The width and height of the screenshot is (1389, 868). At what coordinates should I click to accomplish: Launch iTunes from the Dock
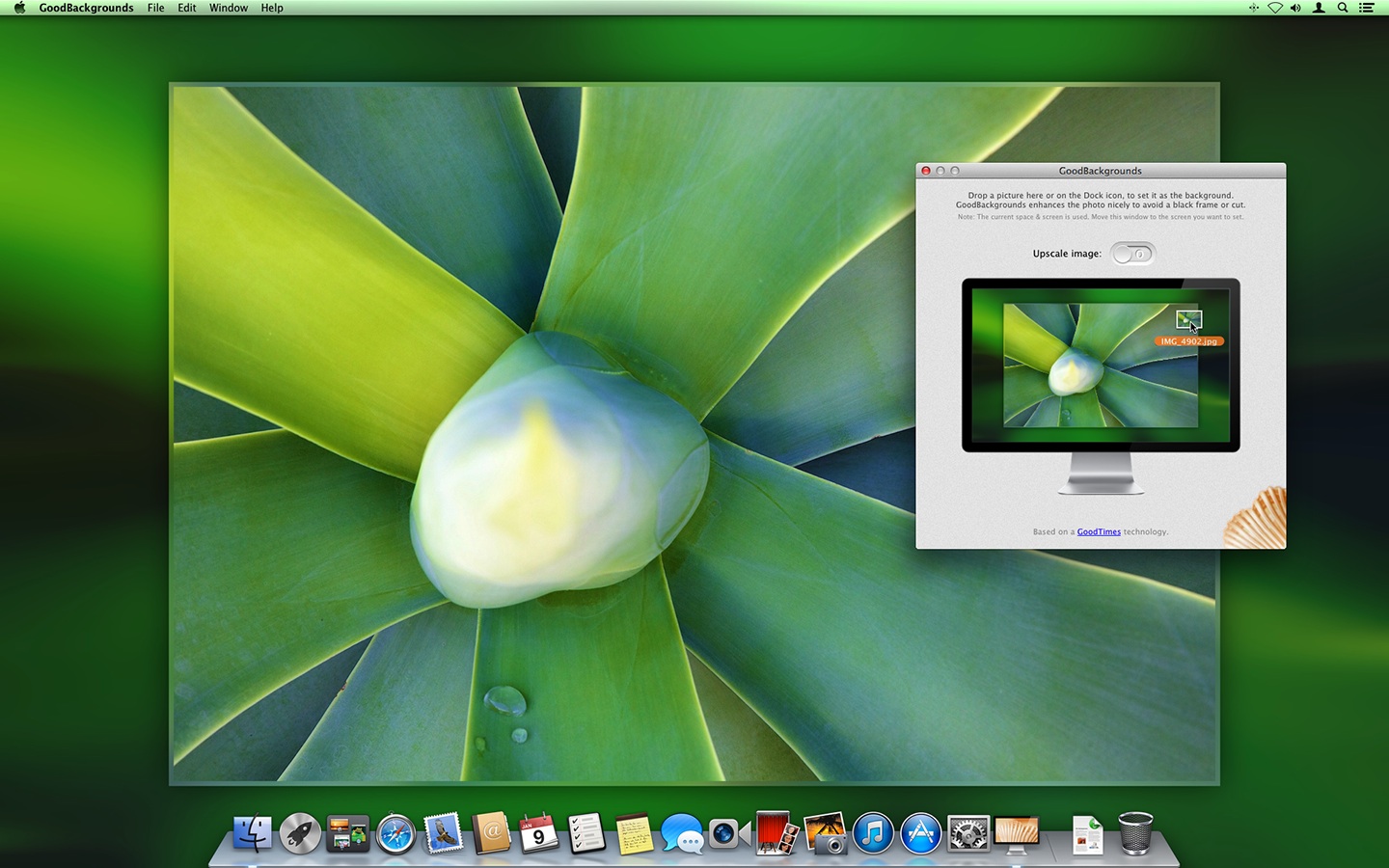pos(873,833)
